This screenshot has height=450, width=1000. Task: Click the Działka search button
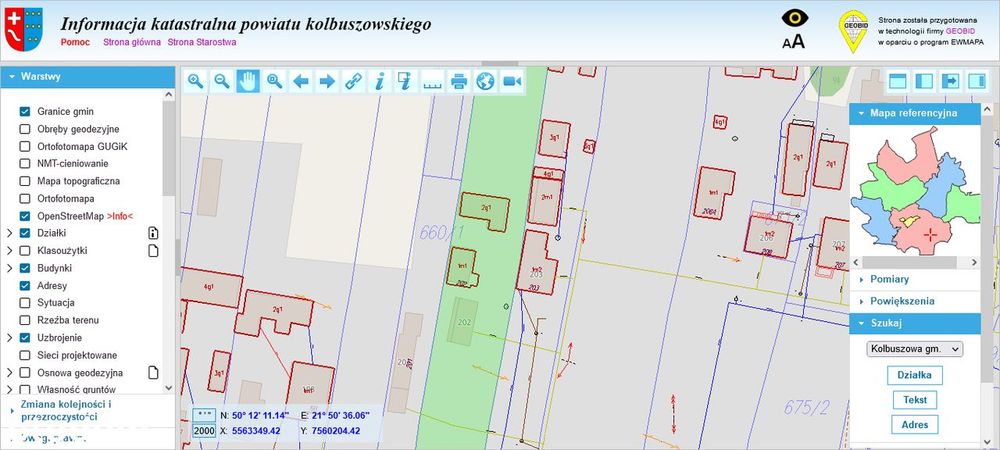[915, 375]
